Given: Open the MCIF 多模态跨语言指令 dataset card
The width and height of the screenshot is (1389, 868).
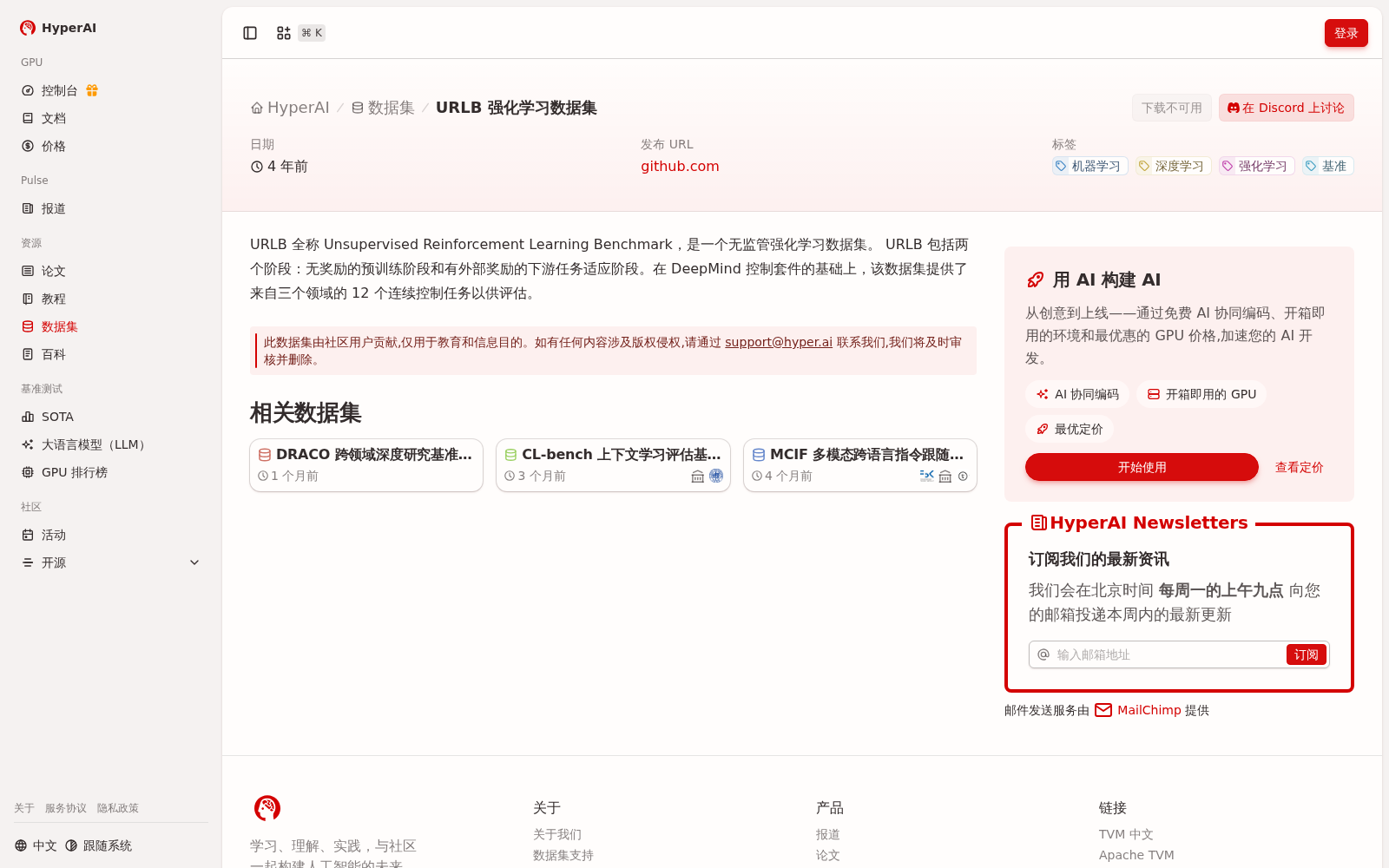Looking at the screenshot, I should coord(860,465).
